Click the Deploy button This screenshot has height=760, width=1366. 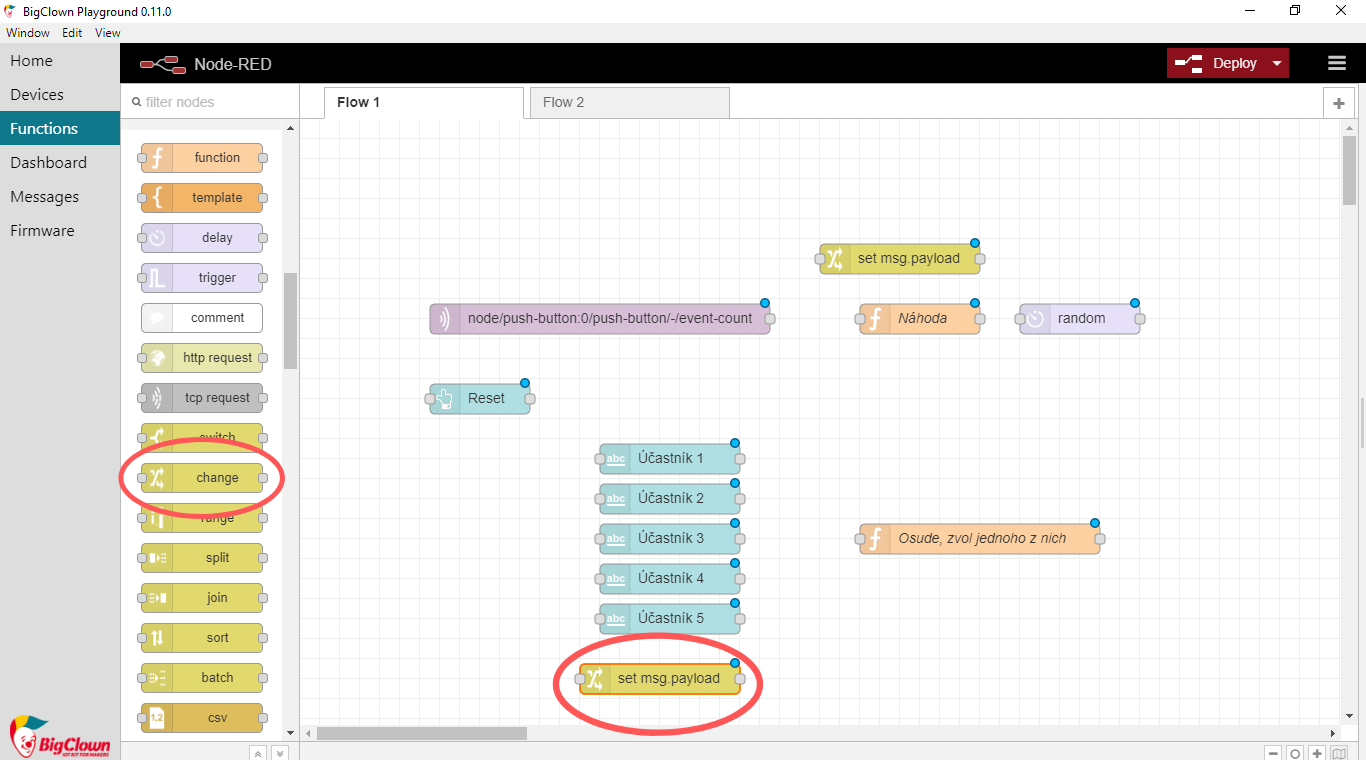tap(1217, 63)
